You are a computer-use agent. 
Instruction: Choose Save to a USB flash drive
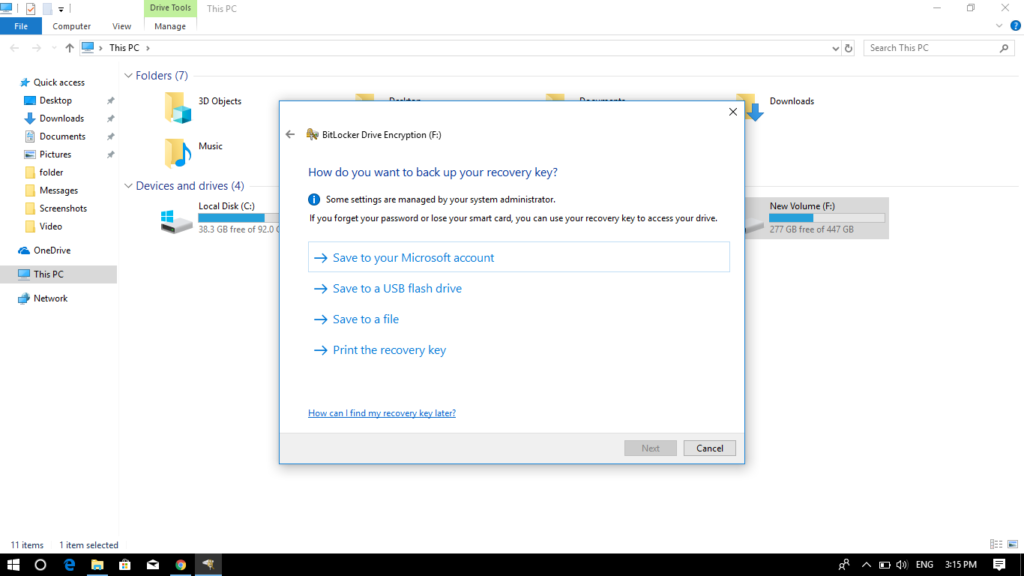click(x=387, y=288)
